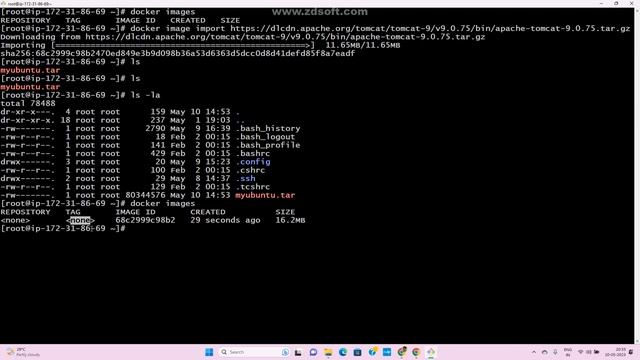Click the .bash_history file name
The width and height of the screenshot is (640, 360).
pos(268,129)
